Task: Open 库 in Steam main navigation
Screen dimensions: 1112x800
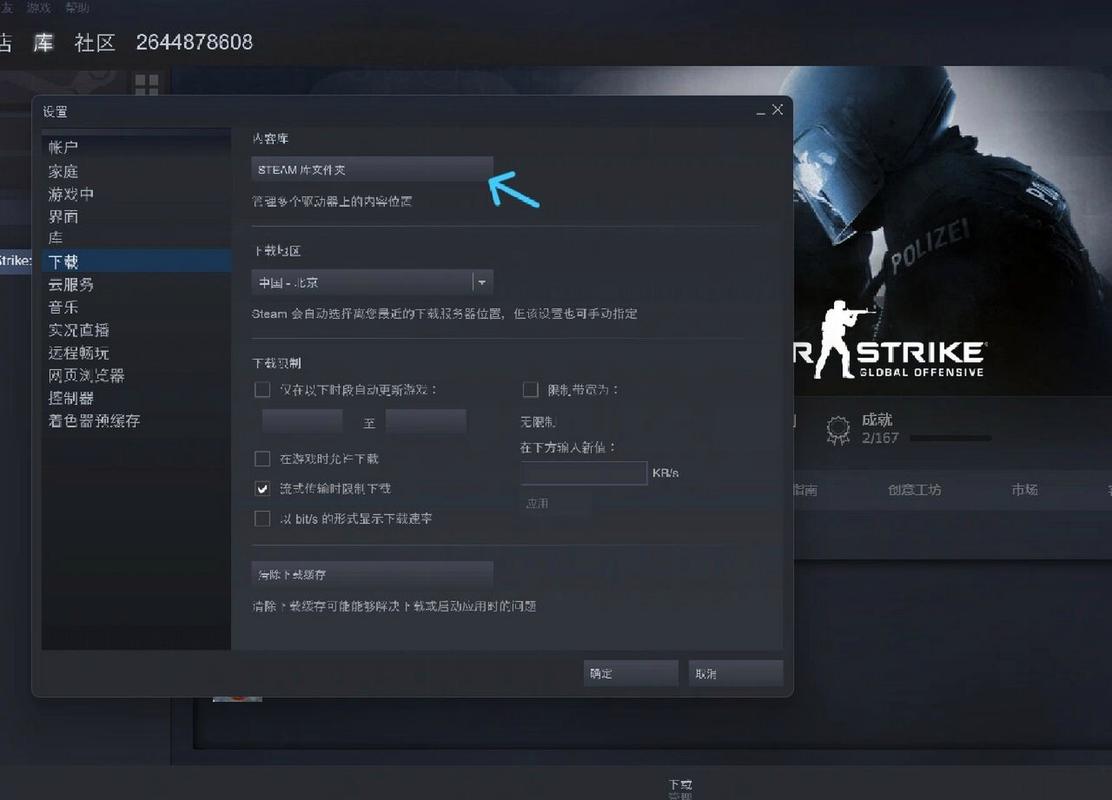Action: (x=43, y=43)
